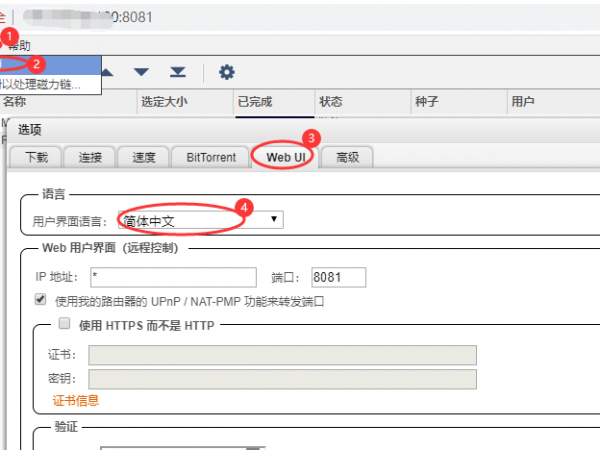The width and height of the screenshot is (600, 450).
Task: Sort by the 已完成 column header
Action: pos(255,101)
